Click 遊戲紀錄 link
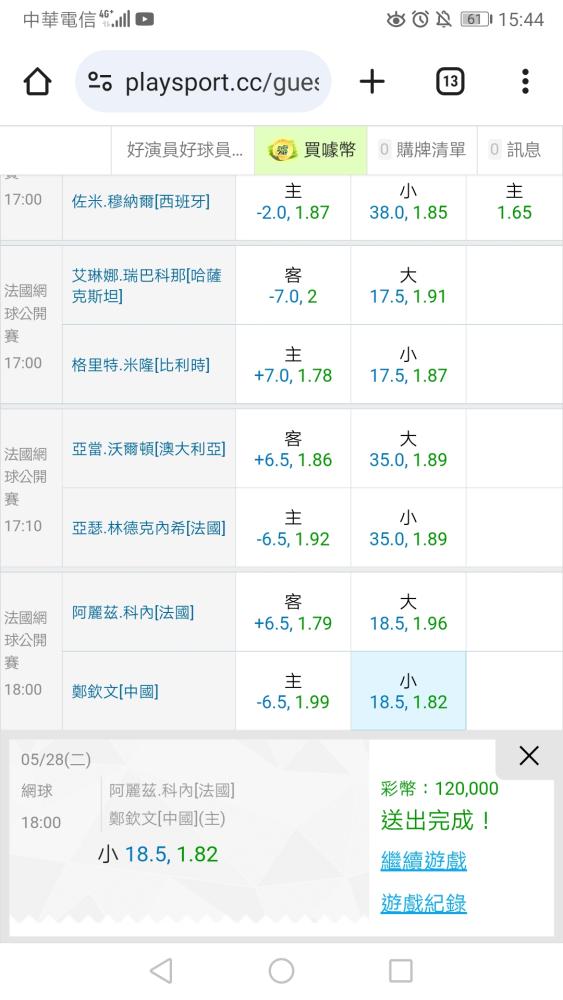Viewport: 563px width, 1000px height. click(423, 903)
